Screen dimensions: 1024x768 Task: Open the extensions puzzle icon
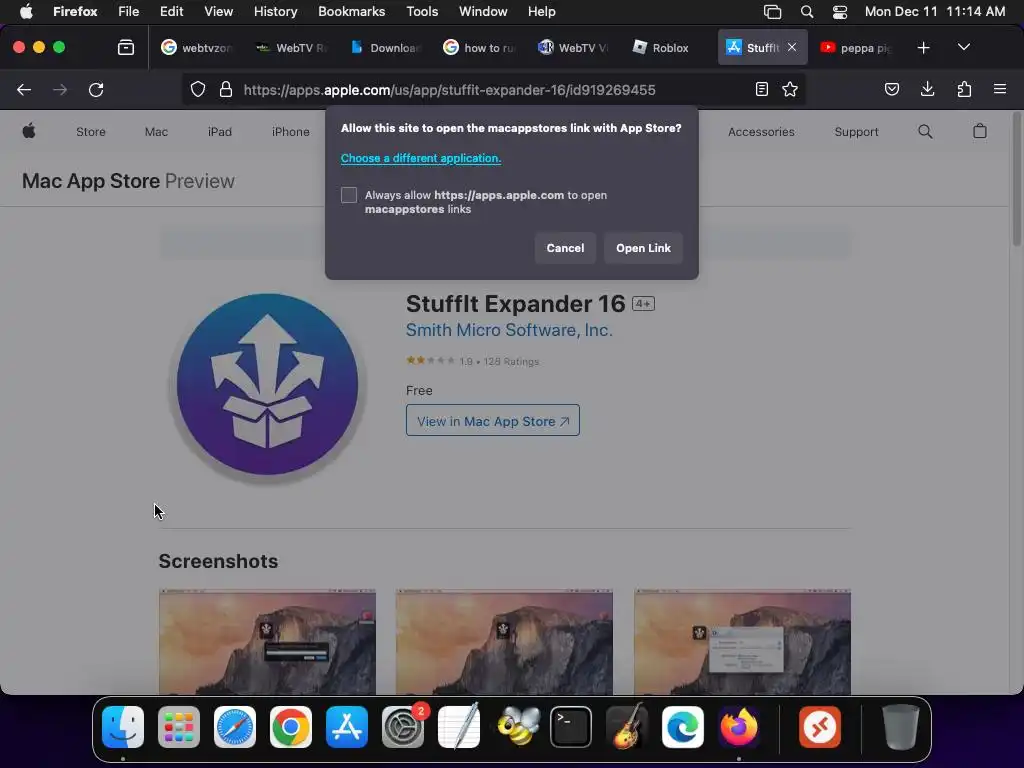[964, 89]
